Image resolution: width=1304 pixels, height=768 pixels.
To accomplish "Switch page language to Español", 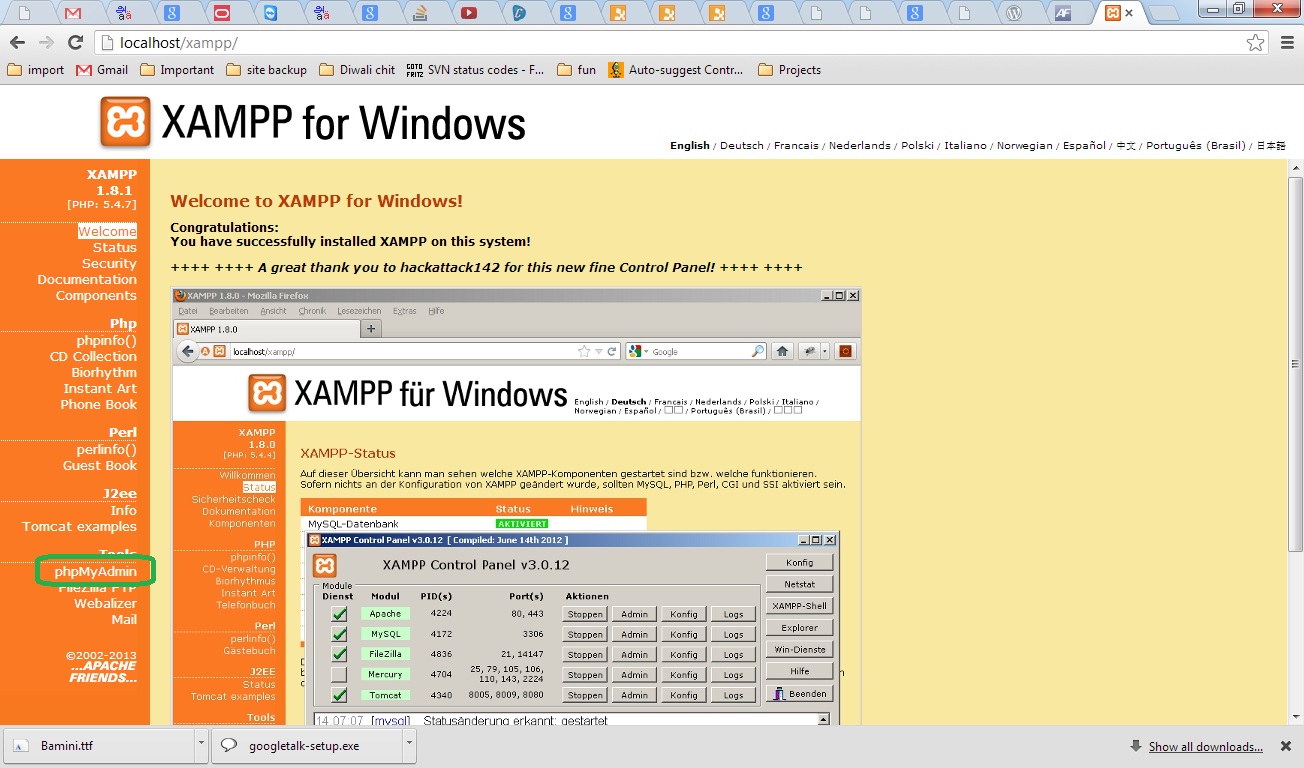I will coord(1084,146).
